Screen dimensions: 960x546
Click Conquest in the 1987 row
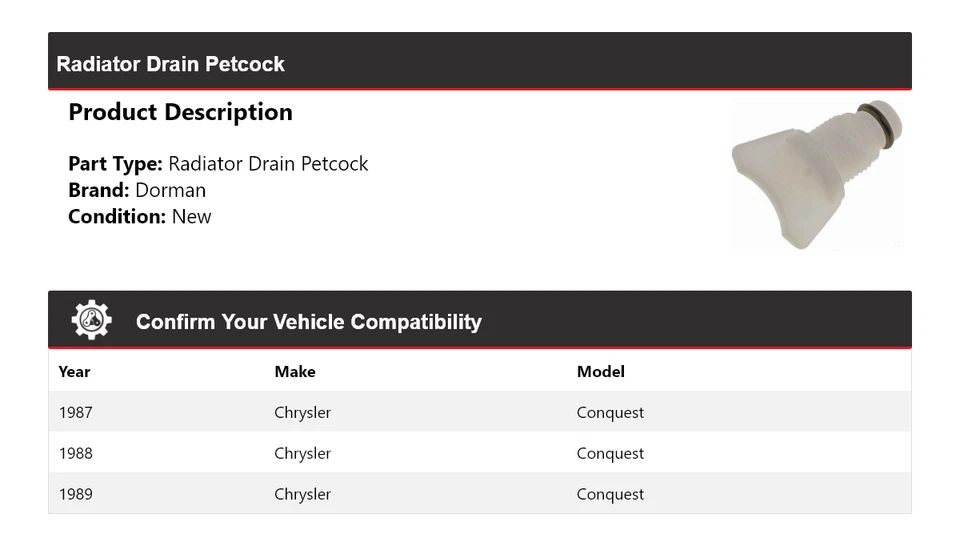pos(610,412)
